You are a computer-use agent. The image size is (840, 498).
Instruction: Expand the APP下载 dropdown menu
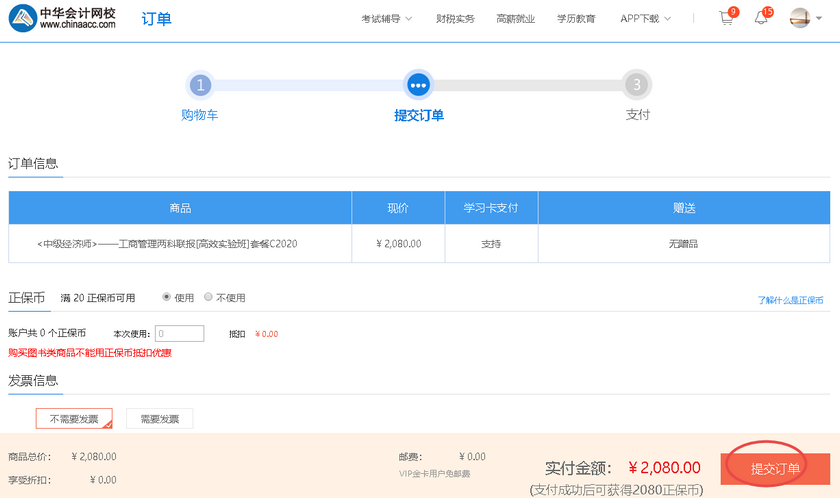(645, 19)
